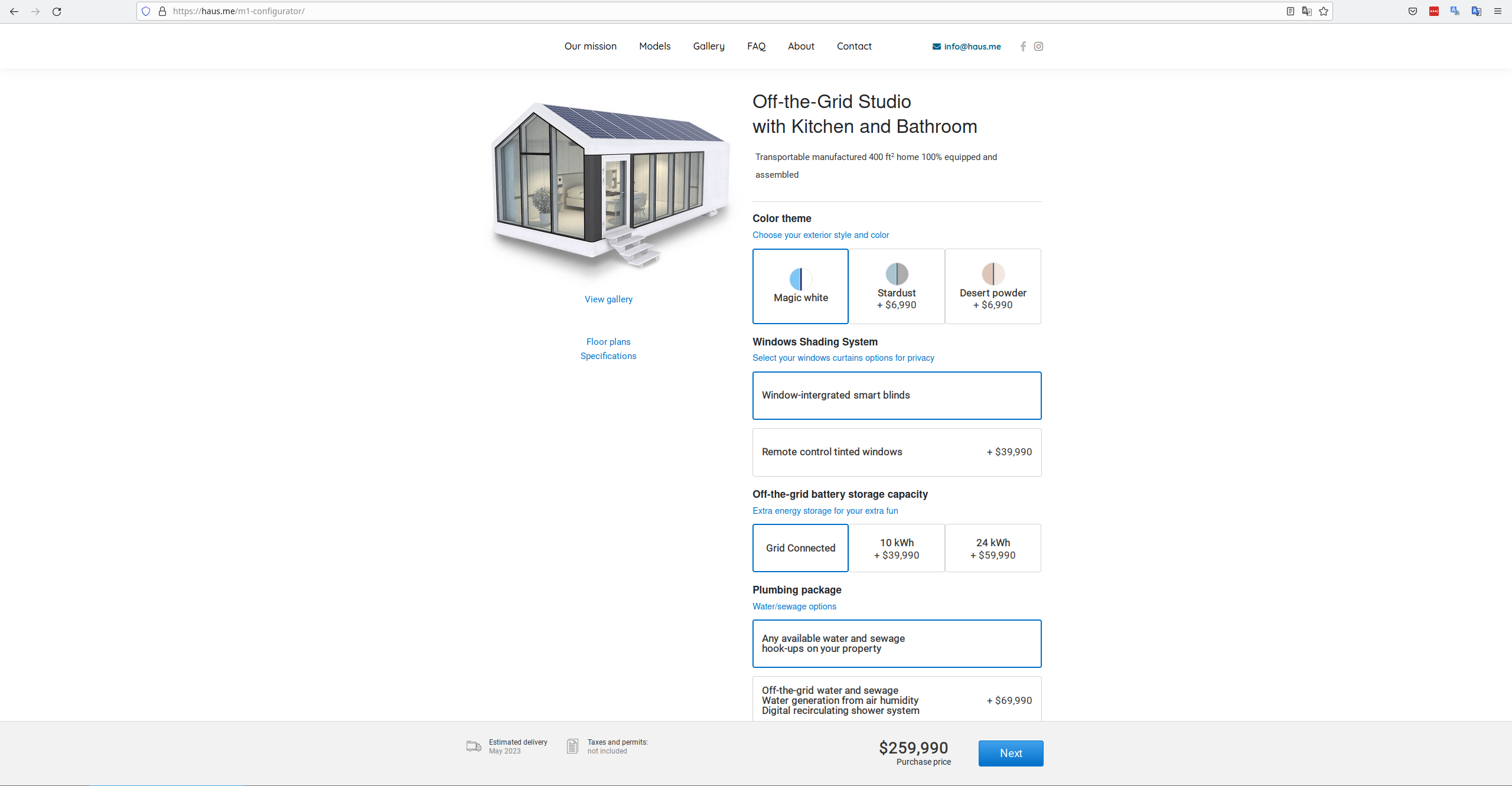This screenshot has height=786, width=1512.
Task: Expand the Floor plans section
Action: point(608,341)
